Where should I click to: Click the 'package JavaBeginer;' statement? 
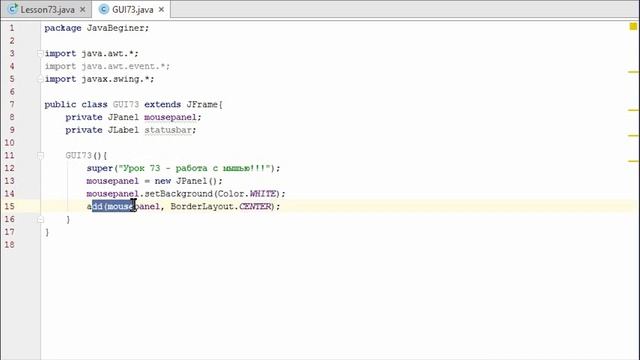tap(97, 28)
